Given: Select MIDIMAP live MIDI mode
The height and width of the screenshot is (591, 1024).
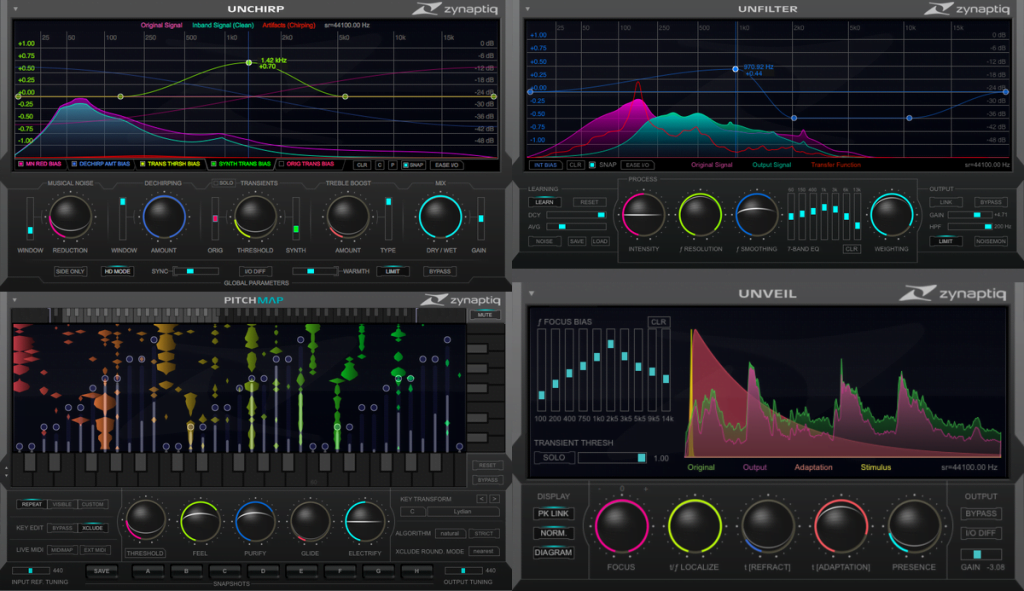Looking at the screenshot, I should point(62,550).
